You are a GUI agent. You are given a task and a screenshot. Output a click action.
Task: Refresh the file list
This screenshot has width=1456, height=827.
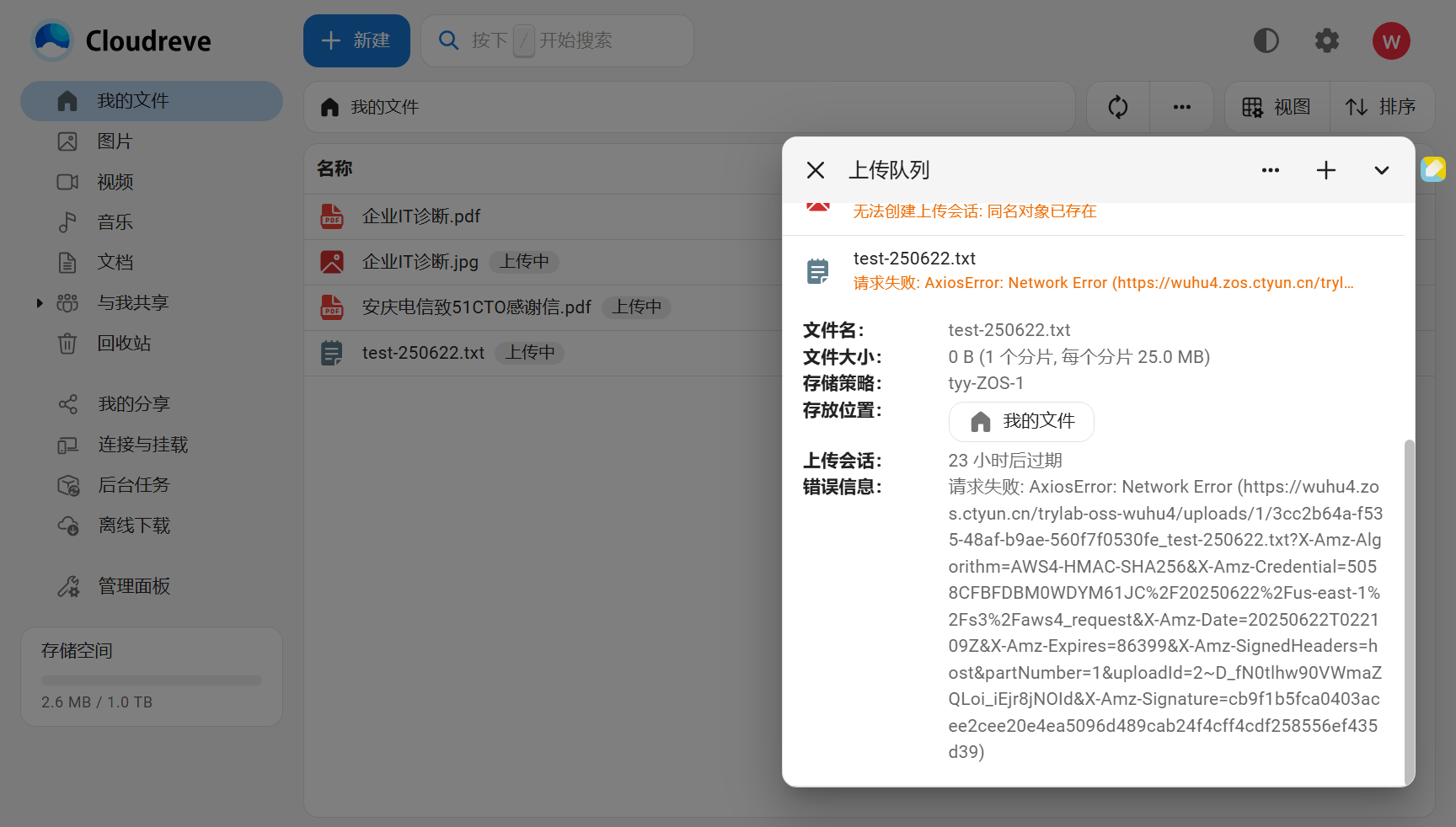coord(1116,107)
